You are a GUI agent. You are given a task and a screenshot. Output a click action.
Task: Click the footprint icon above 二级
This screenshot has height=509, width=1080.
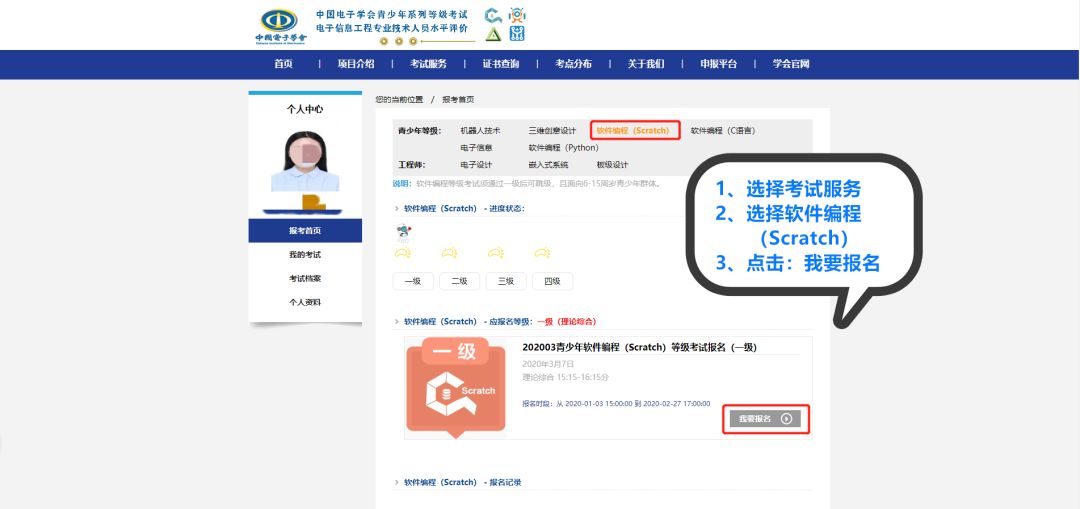click(450, 253)
